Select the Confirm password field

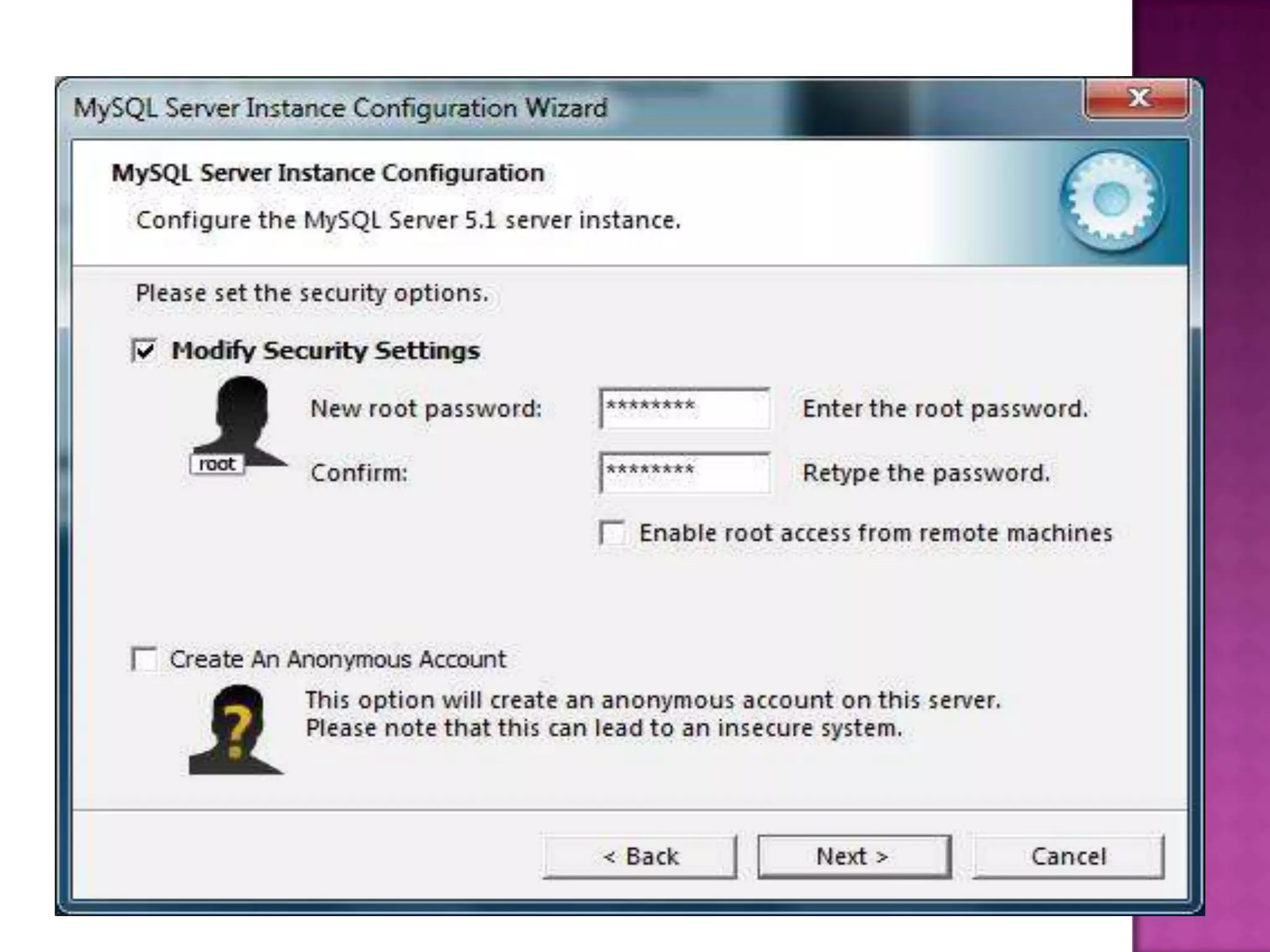pos(685,473)
